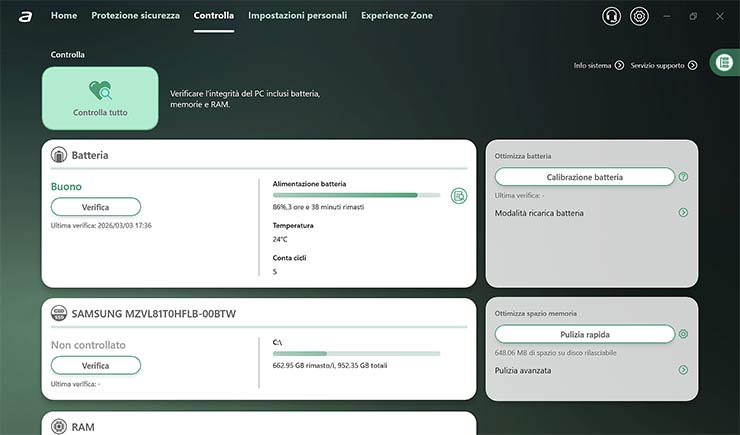
Task: Click the C:\ disk usage bar
Action: click(x=356, y=353)
